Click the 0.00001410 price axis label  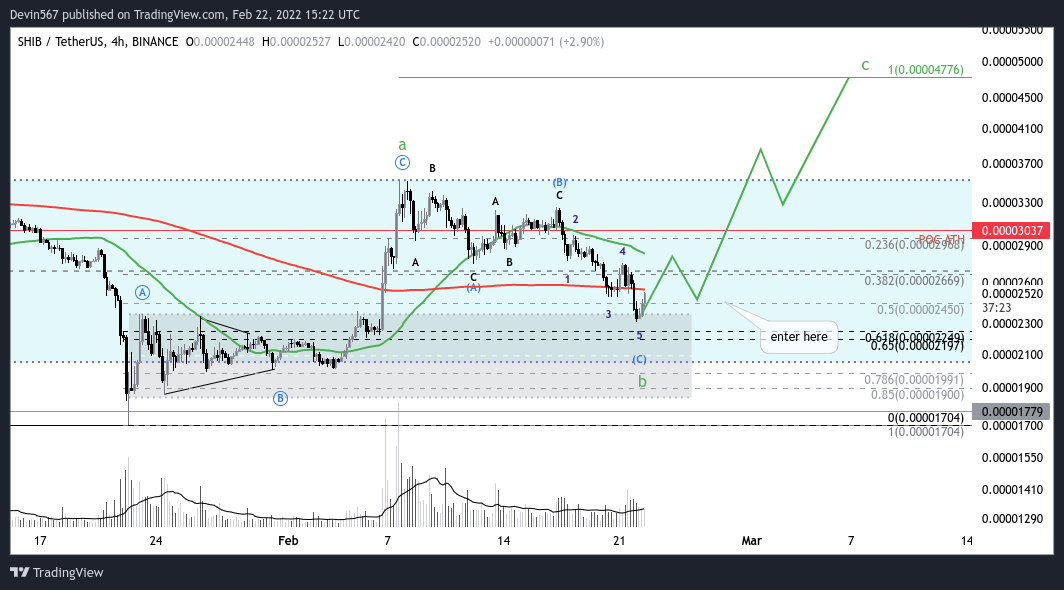[x=1012, y=490]
